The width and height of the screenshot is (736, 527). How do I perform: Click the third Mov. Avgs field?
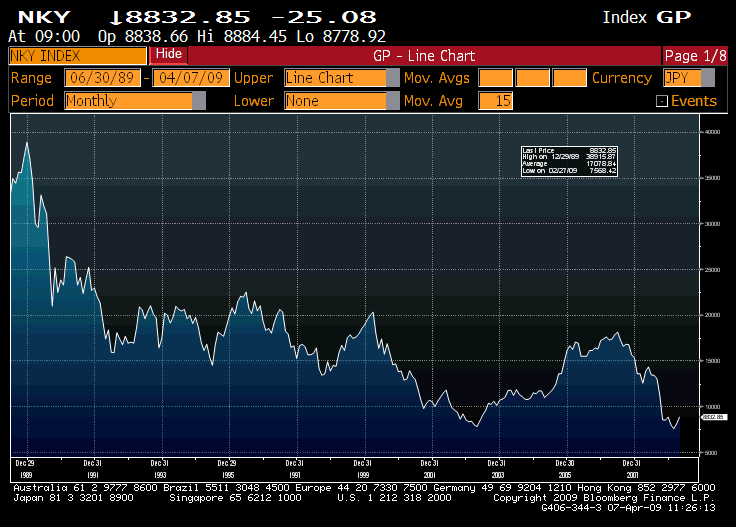point(569,77)
